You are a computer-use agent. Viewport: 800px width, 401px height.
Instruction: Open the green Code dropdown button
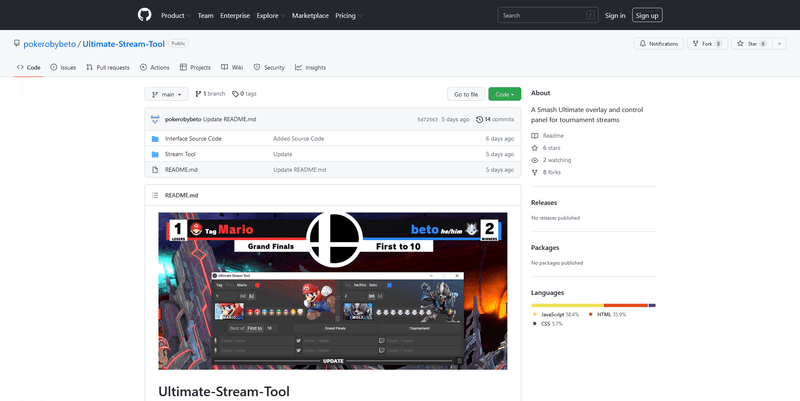(x=505, y=94)
